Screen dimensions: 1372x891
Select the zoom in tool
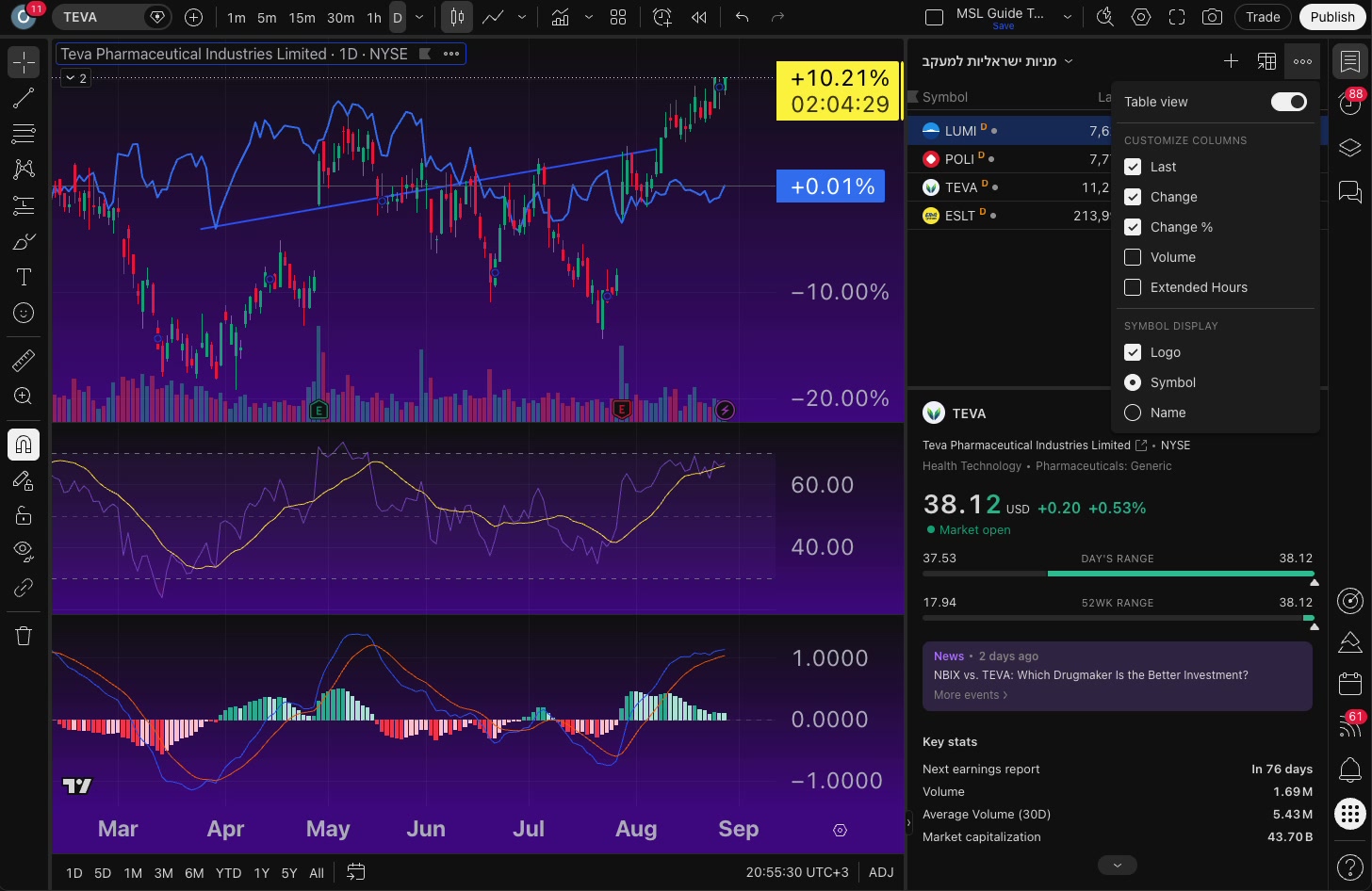point(24,396)
